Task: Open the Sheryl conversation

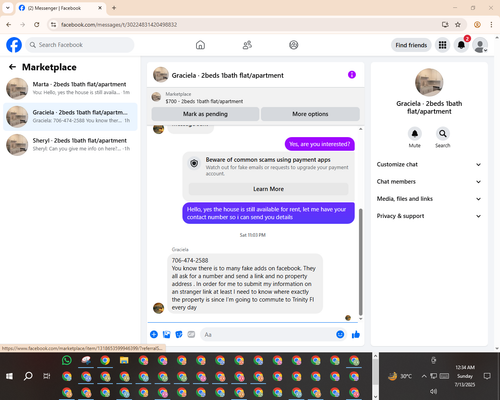Action: coord(70,145)
